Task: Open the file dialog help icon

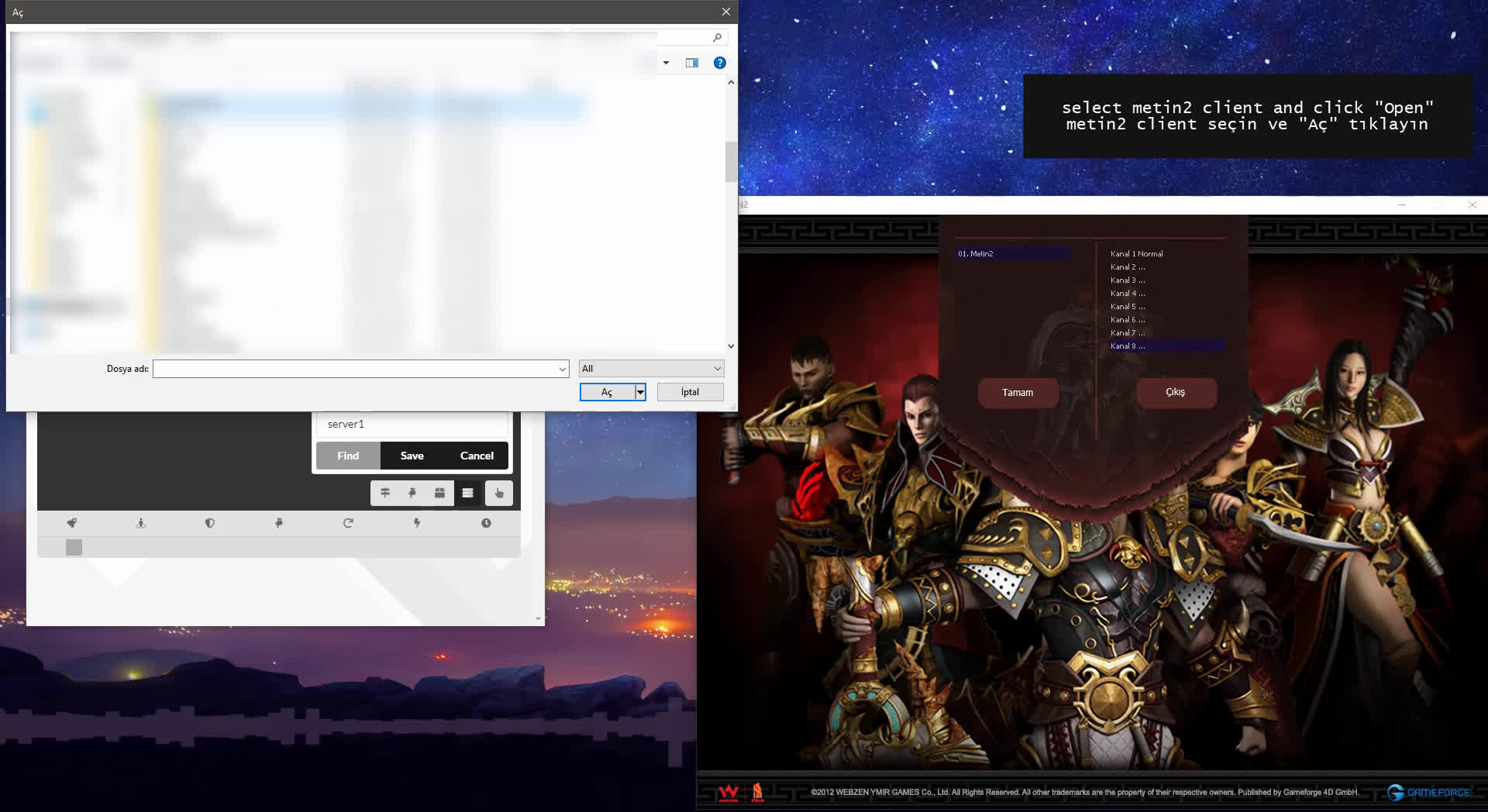Action: pos(720,63)
